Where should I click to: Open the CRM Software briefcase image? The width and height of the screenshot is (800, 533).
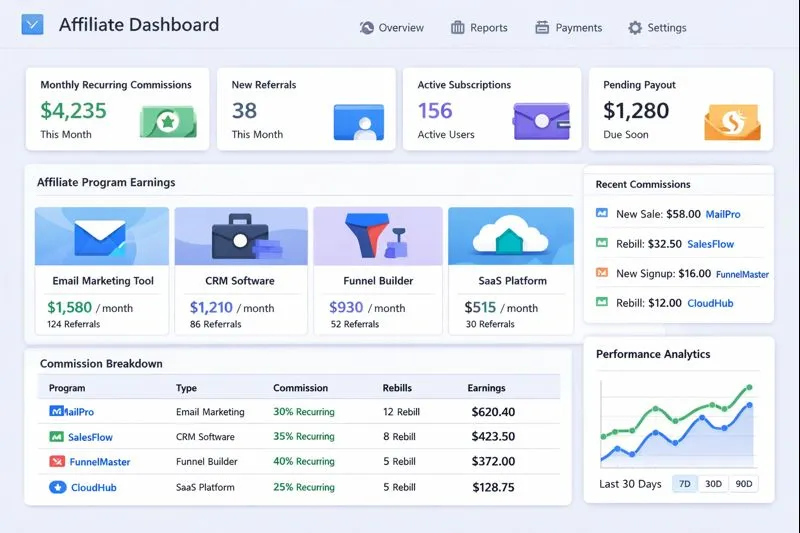pos(241,236)
